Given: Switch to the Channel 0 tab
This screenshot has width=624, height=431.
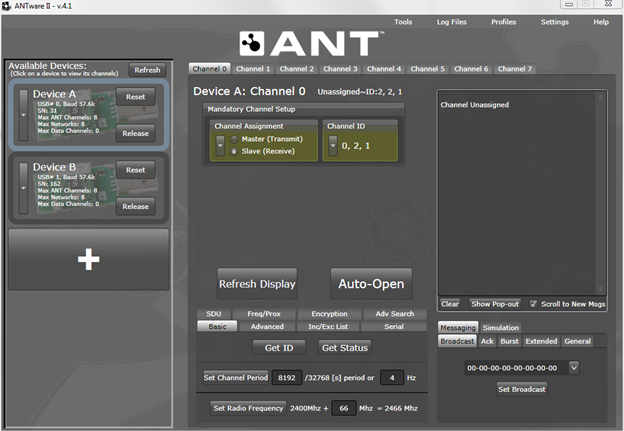Looking at the screenshot, I should tap(210, 69).
